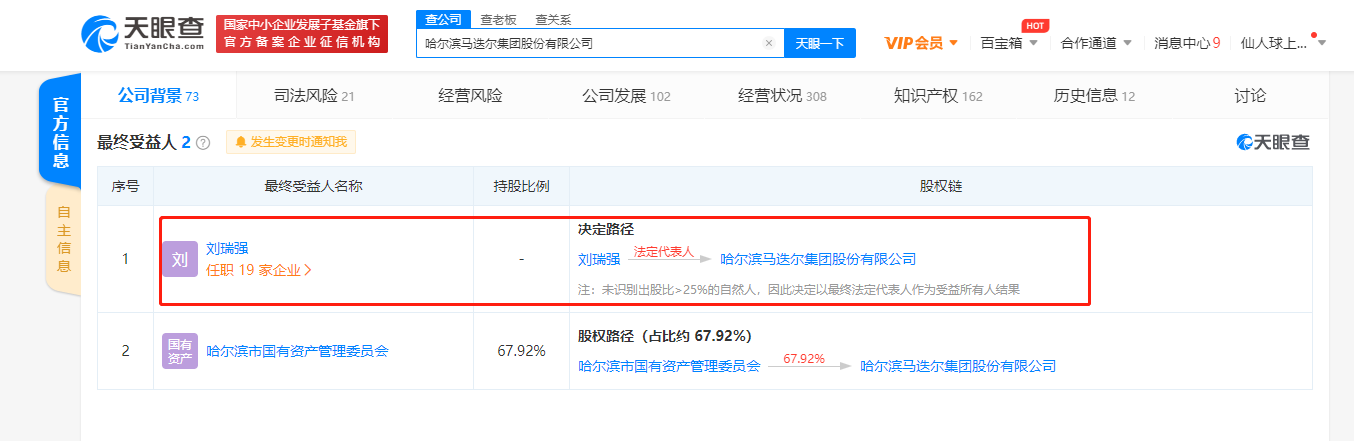This screenshot has width=1354, height=441.
Task: Open the 公司背景 tab
Action: [158, 96]
